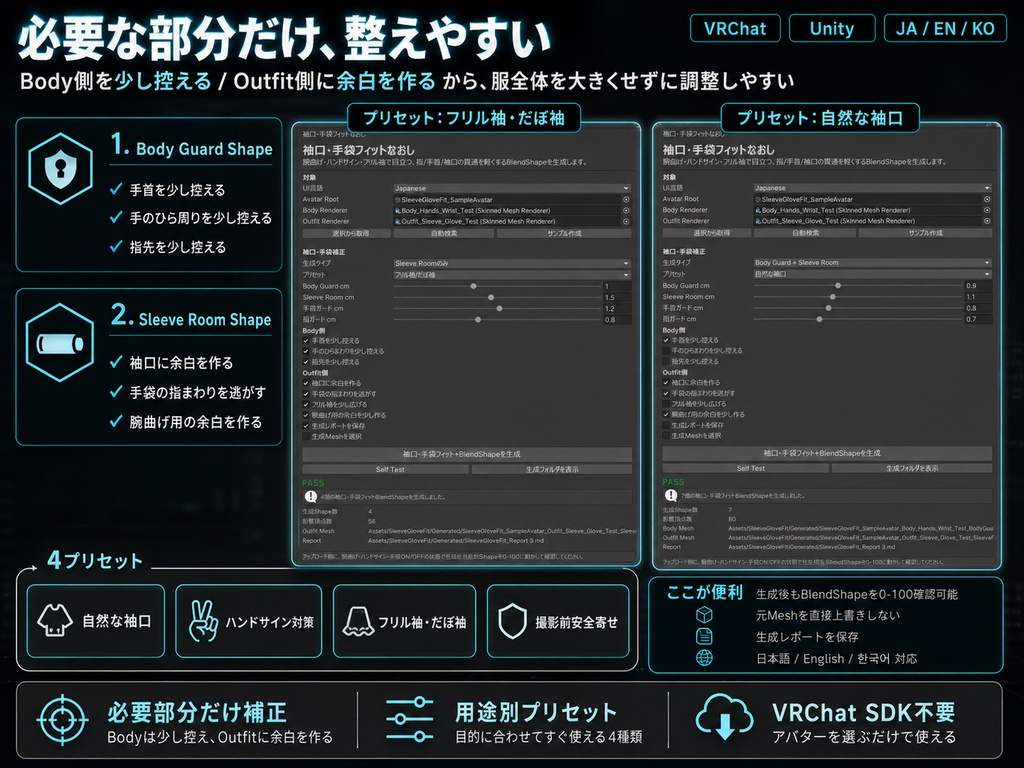1024x768 pixels.
Task: Click 袖口・手袋フィット+BlendShapeを生成 in フリル袖 preset panel
Action: (467, 454)
